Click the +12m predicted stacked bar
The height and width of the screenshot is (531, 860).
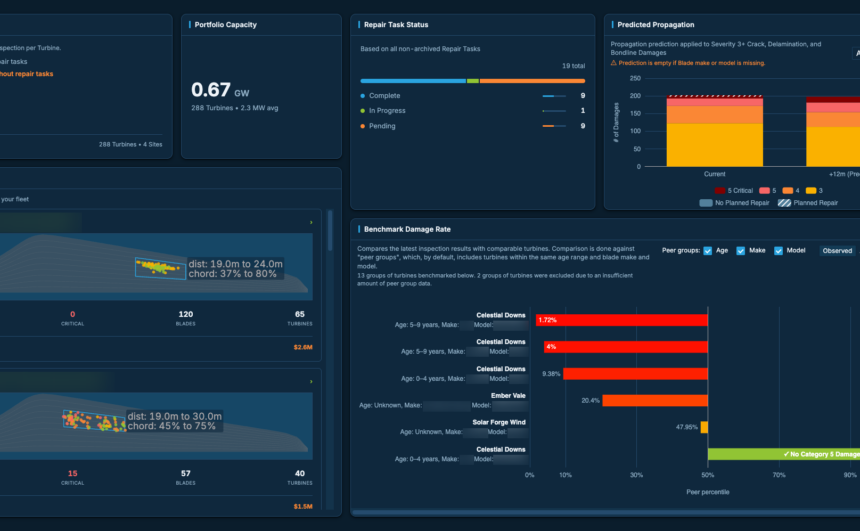[x=833, y=131]
